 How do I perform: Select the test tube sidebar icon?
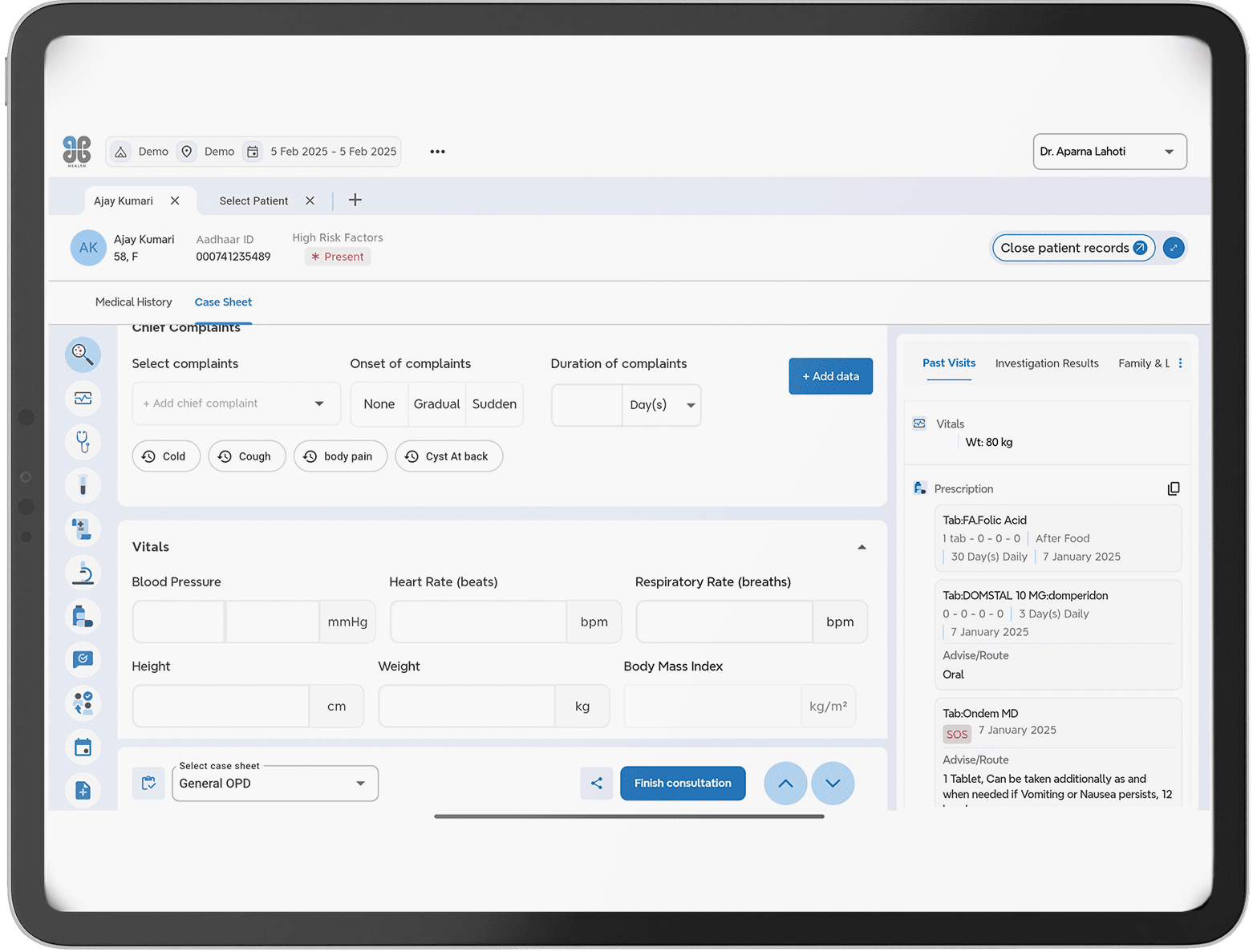click(83, 485)
